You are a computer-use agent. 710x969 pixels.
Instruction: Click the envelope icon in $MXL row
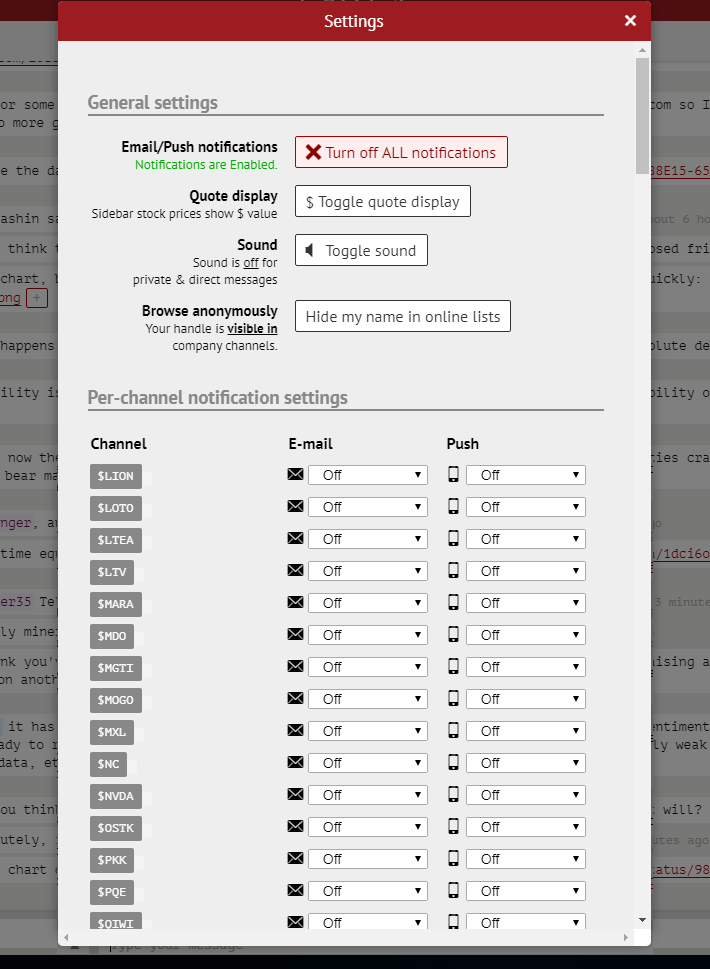click(295, 730)
